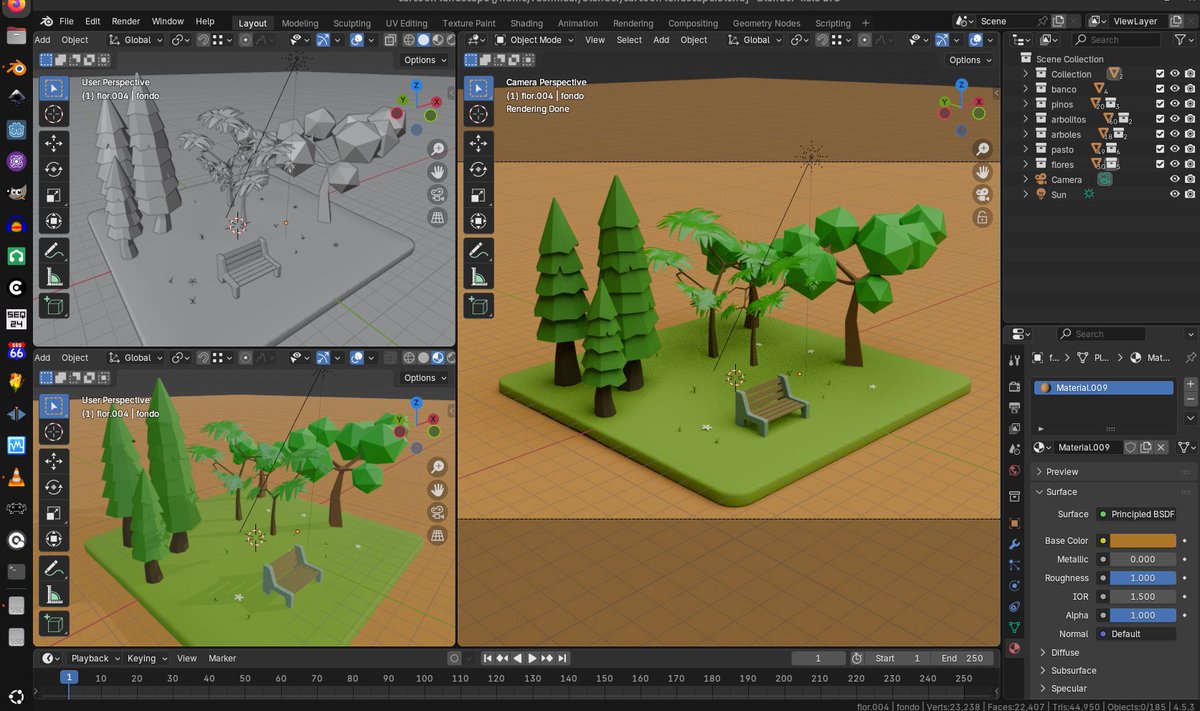Switch to the Shading workspace tab
This screenshot has width=1200, height=711.
(526, 23)
